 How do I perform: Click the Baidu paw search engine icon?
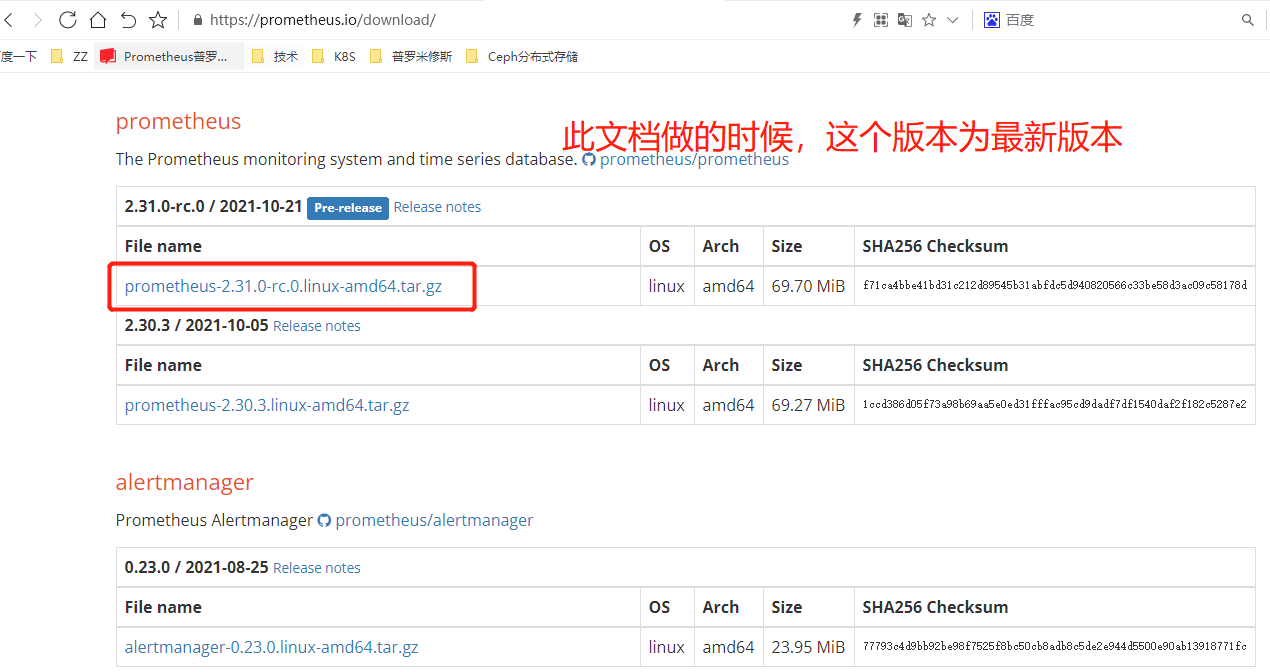click(x=992, y=20)
